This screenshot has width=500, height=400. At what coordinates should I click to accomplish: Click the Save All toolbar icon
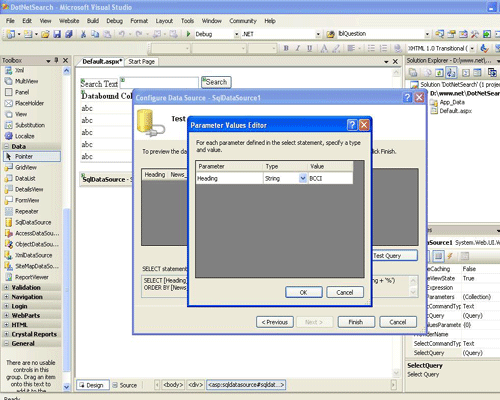tap(69, 34)
